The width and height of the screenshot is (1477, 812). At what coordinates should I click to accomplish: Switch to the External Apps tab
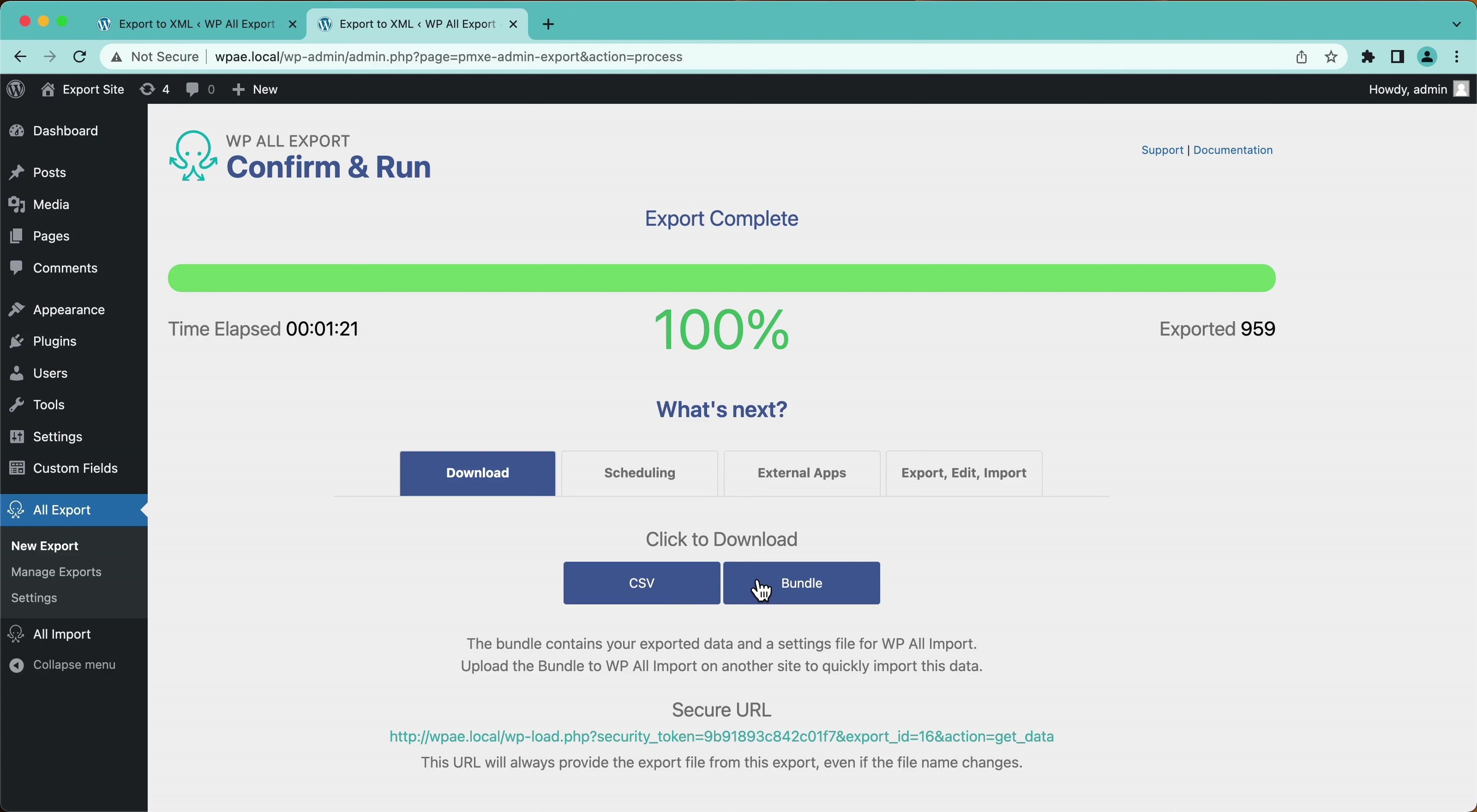click(x=802, y=474)
